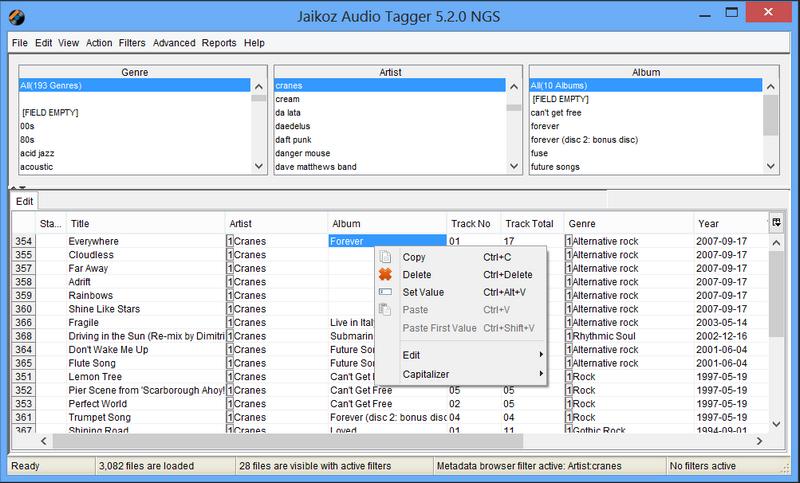Select row number 368 header
The image size is (800, 483).
23,336
